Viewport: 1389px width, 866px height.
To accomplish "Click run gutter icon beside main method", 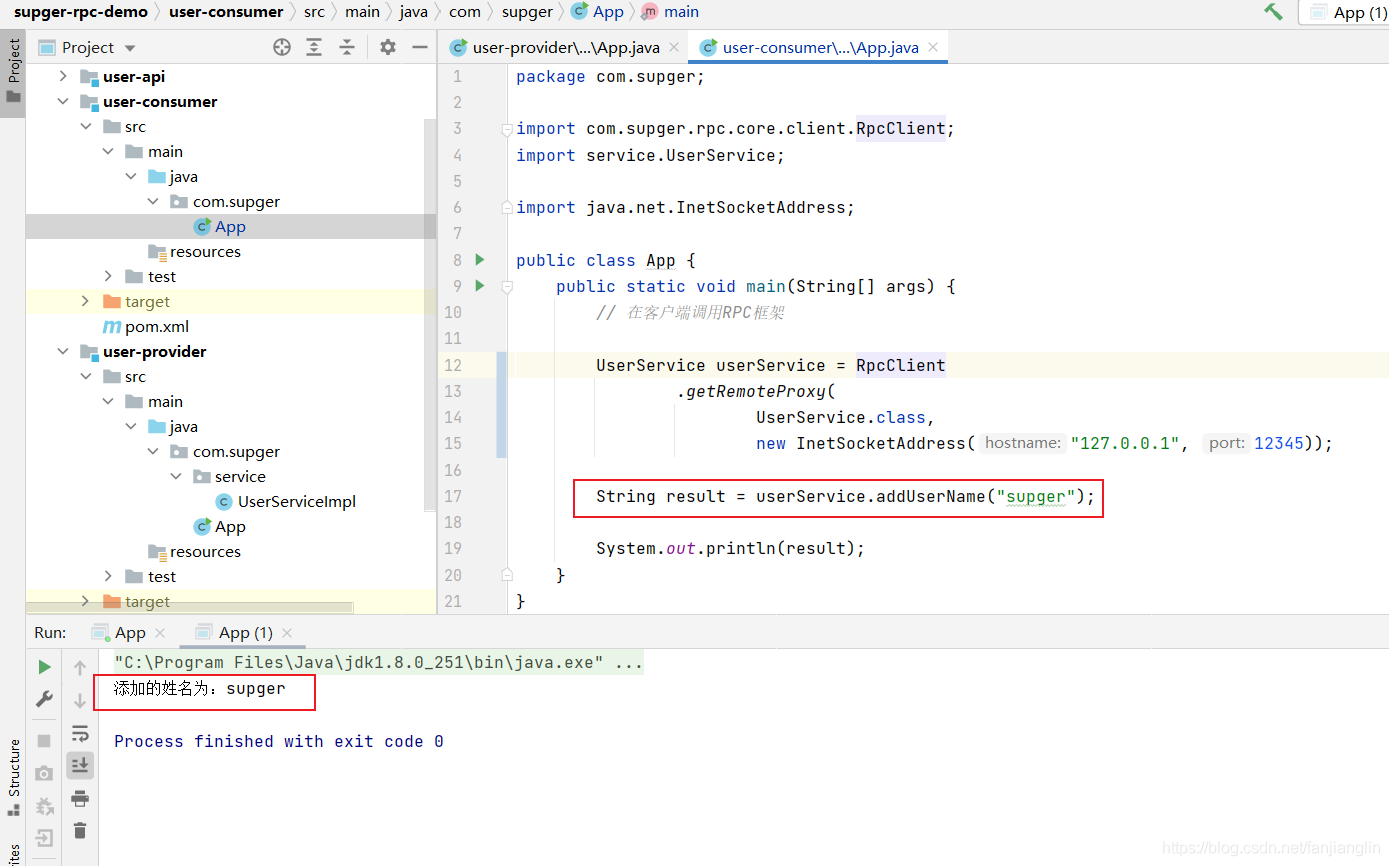I will point(479,286).
